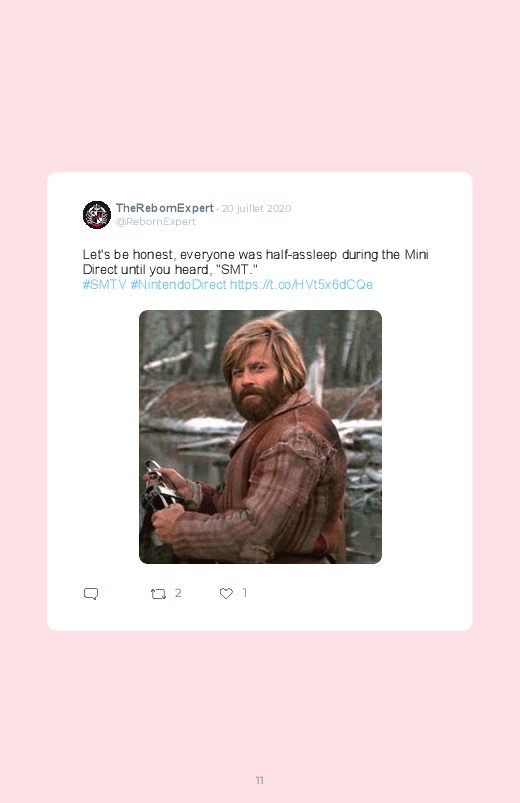
Task: Click the TheRebornExpert profile avatar
Action: pos(97,215)
